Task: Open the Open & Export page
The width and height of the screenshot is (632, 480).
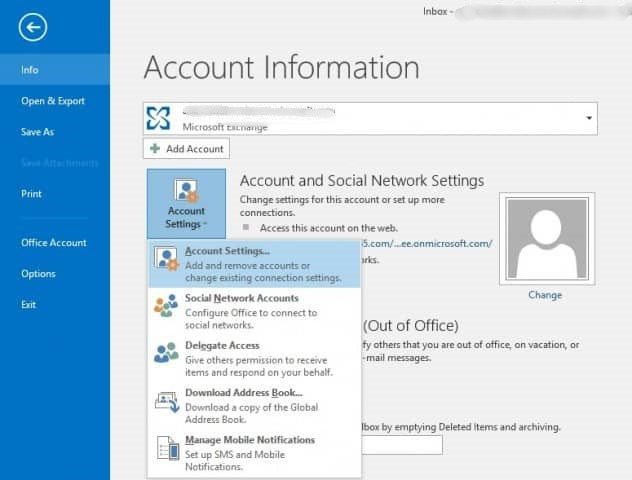Action: tap(54, 101)
